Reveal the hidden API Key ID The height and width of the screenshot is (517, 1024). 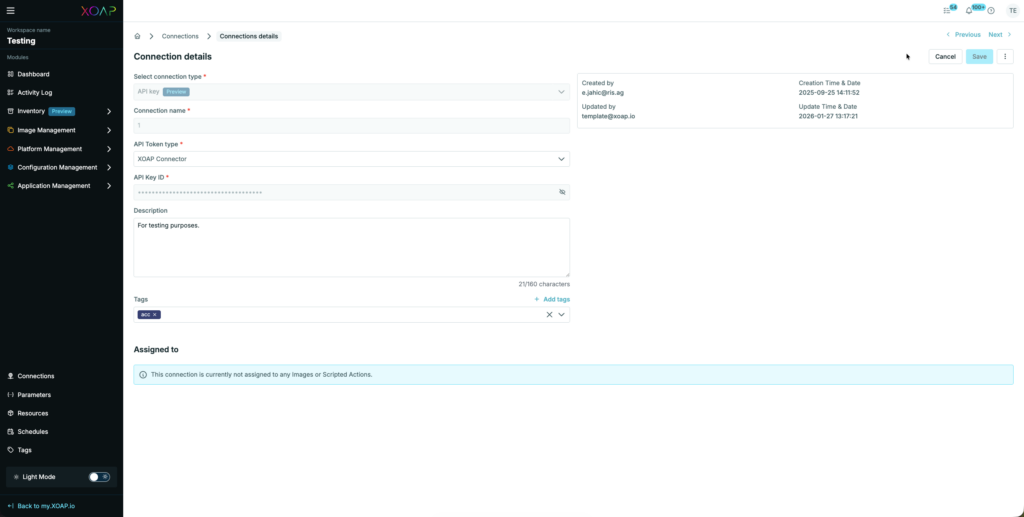pyautogui.click(x=562, y=192)
